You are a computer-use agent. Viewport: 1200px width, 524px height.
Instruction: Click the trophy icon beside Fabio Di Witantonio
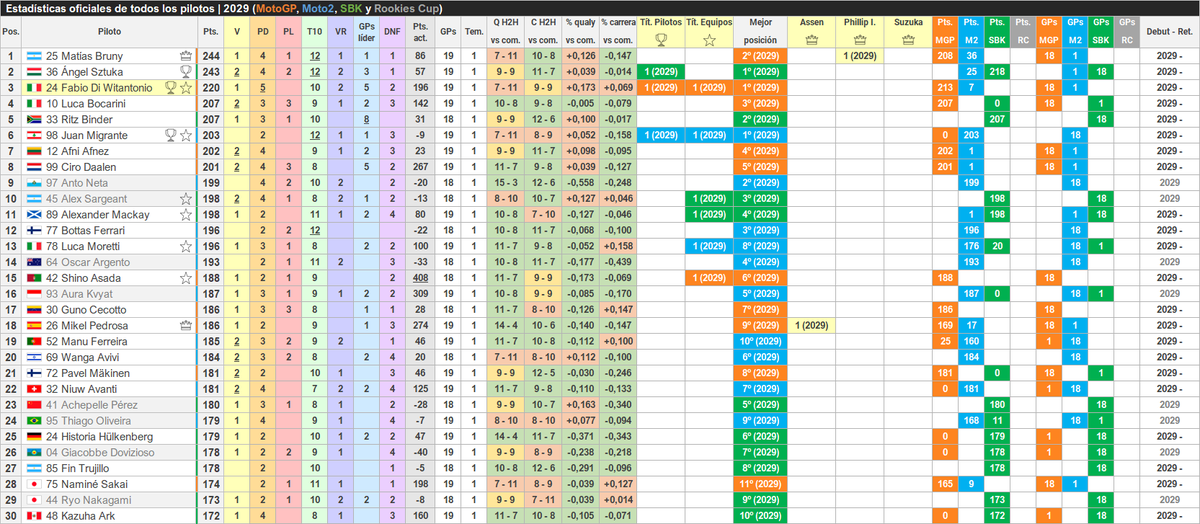pyautogui.click(x=171, y=88)
